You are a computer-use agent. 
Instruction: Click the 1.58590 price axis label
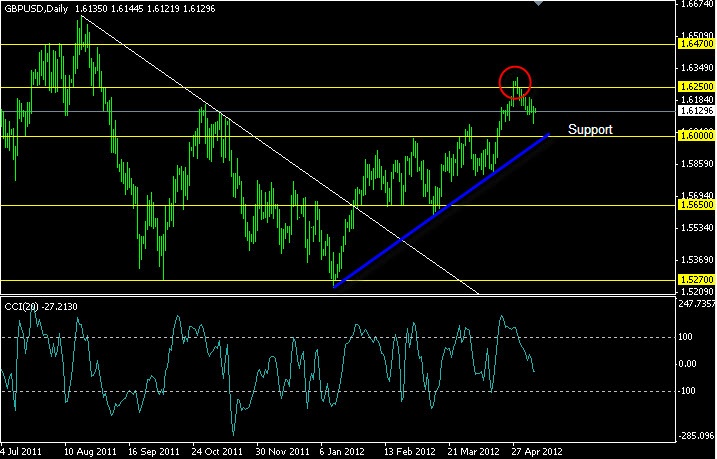click(x=696, y=164)
